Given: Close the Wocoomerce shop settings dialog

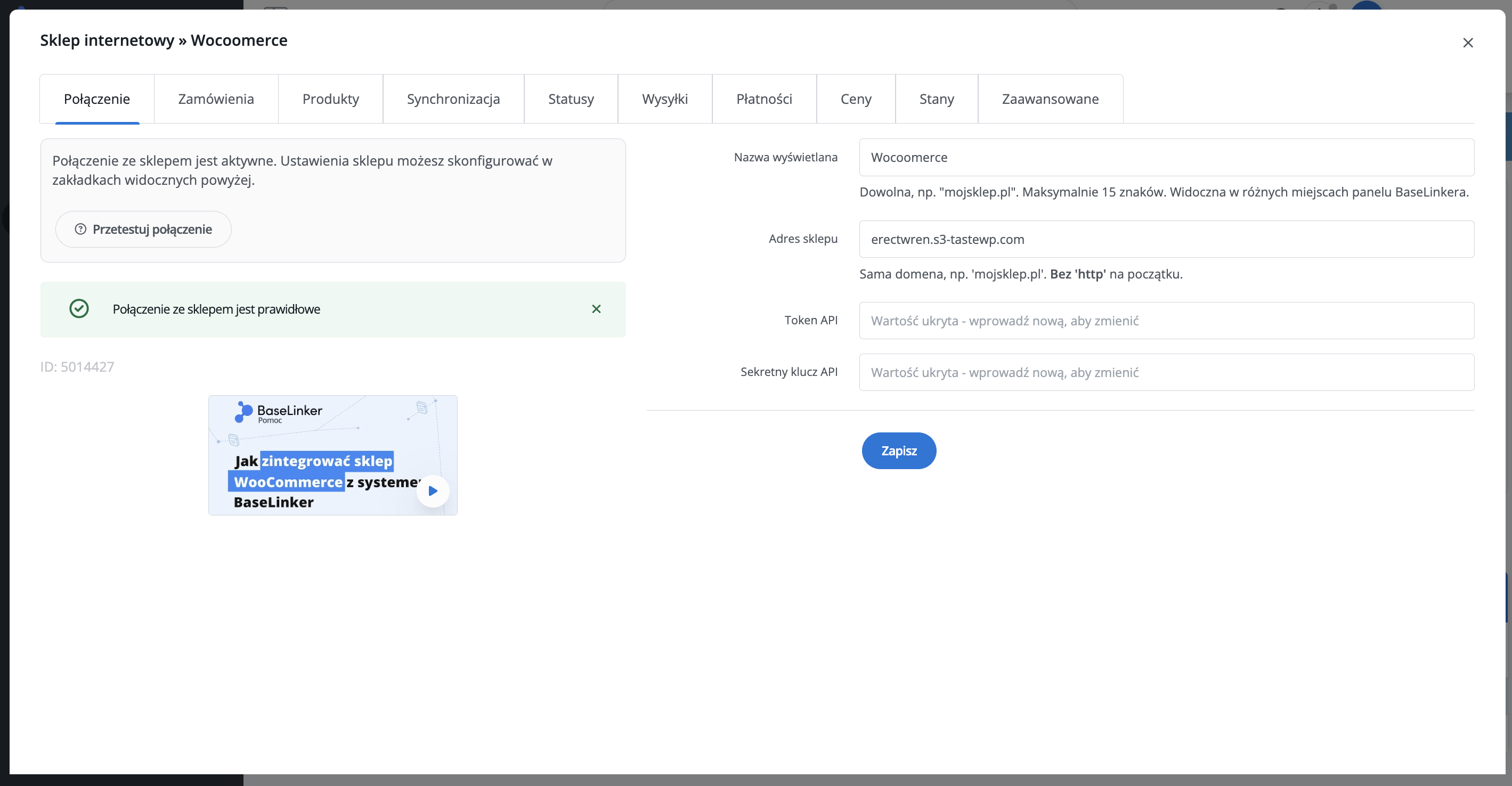Looking at the screenshot, I should [1467, 43].
